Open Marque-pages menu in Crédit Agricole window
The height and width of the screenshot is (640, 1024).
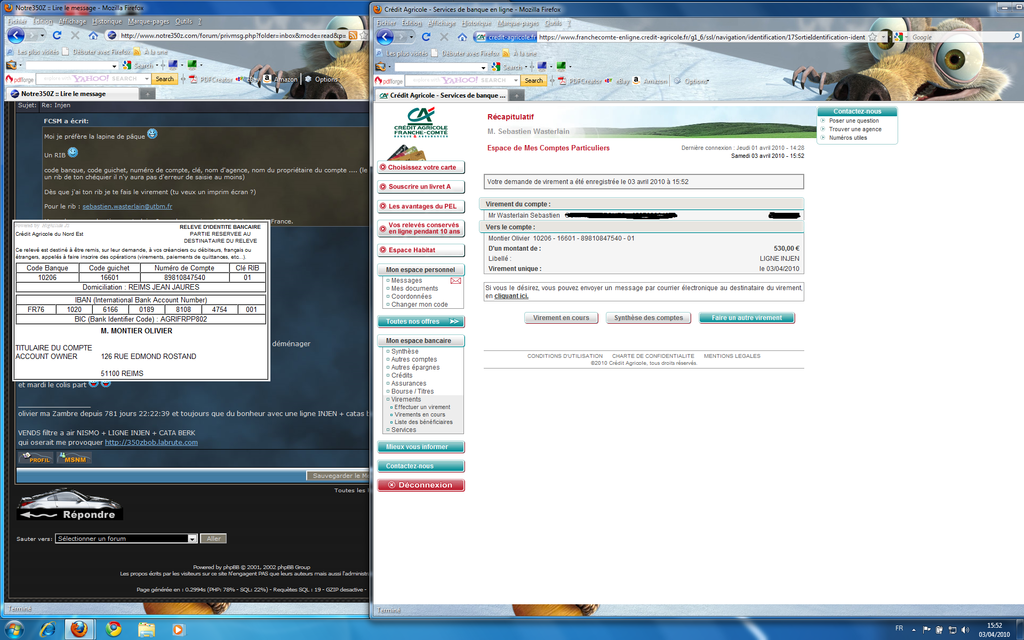519,23
